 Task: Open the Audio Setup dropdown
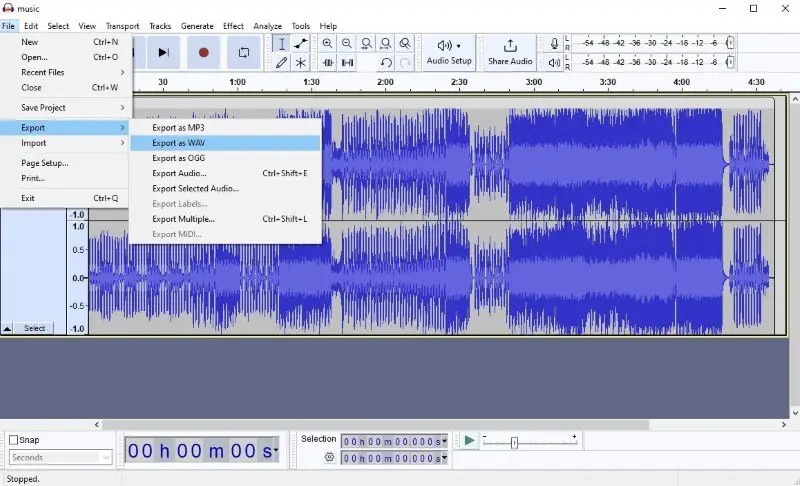[x=449, y=52]
